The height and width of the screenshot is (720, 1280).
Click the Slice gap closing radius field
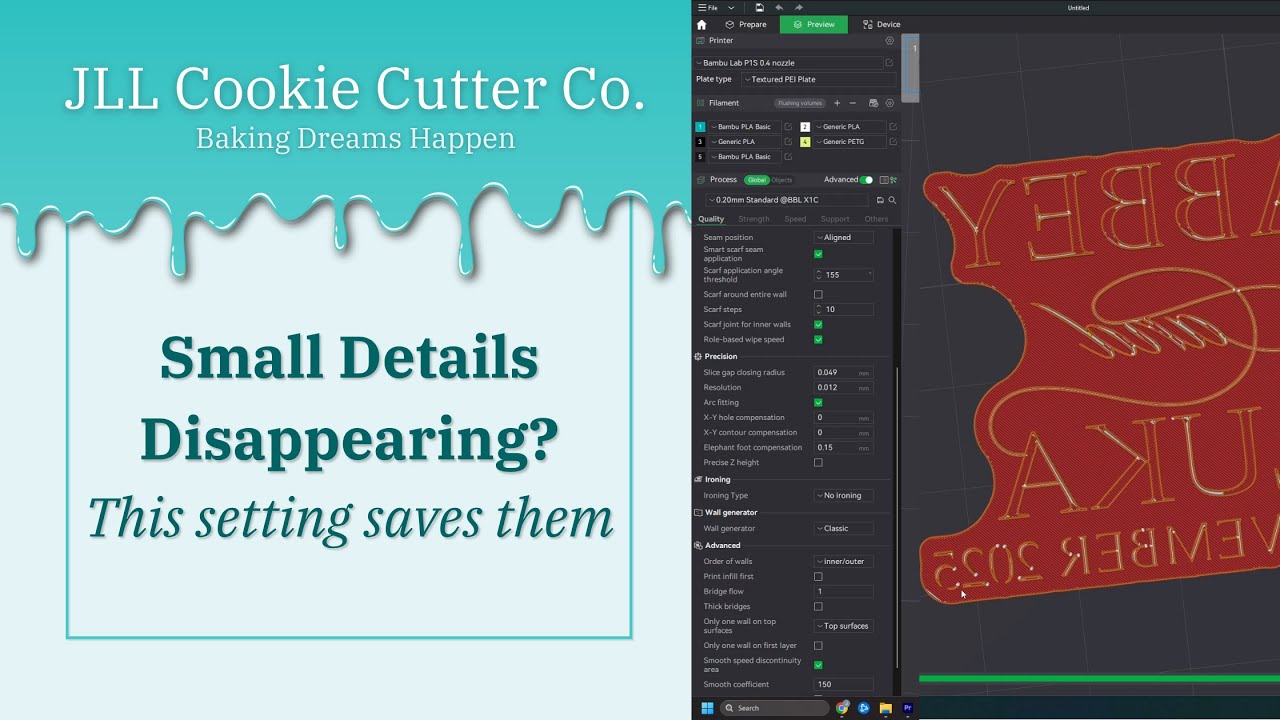point(843,373)
